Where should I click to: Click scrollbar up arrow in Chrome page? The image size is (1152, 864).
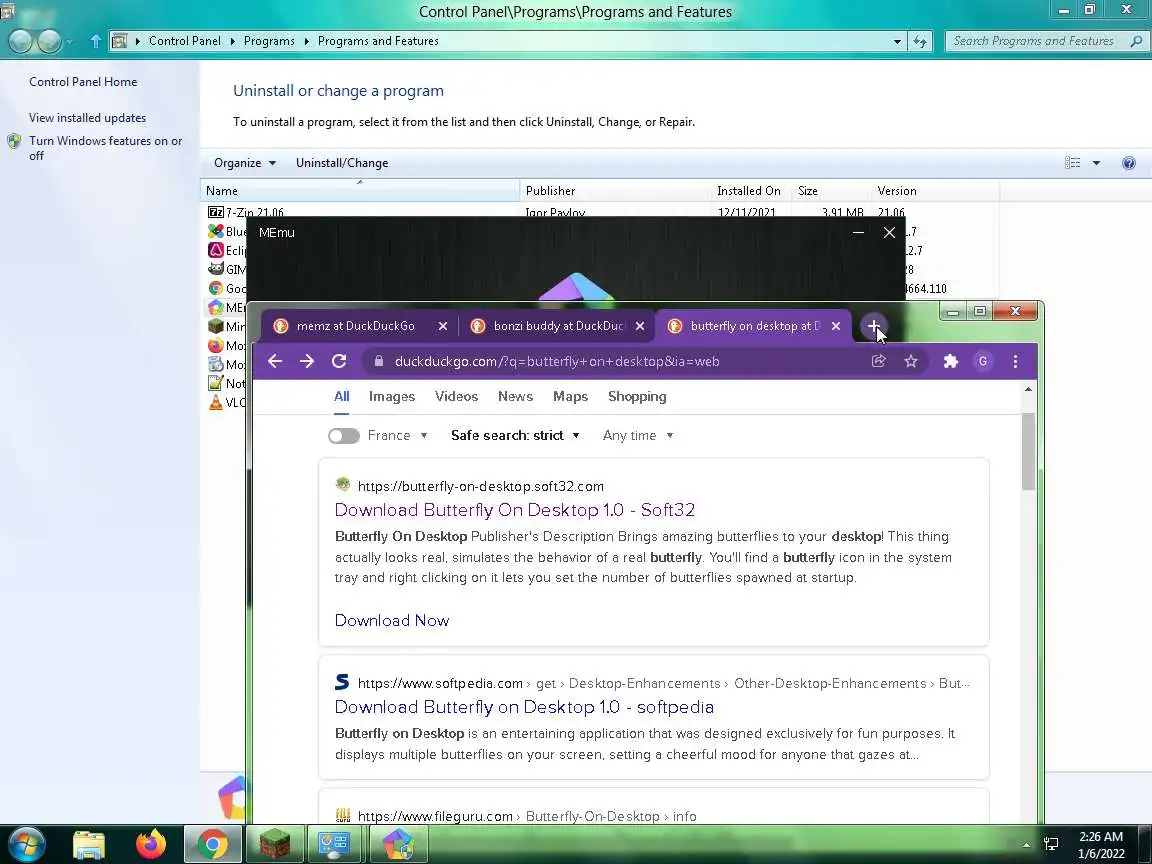click(1028, 389)
